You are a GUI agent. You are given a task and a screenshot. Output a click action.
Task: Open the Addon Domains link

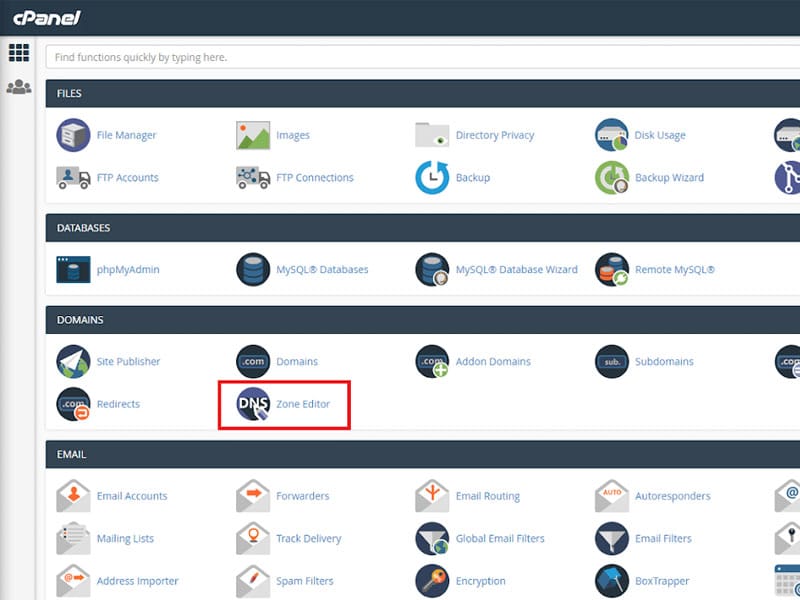[493, 361]
